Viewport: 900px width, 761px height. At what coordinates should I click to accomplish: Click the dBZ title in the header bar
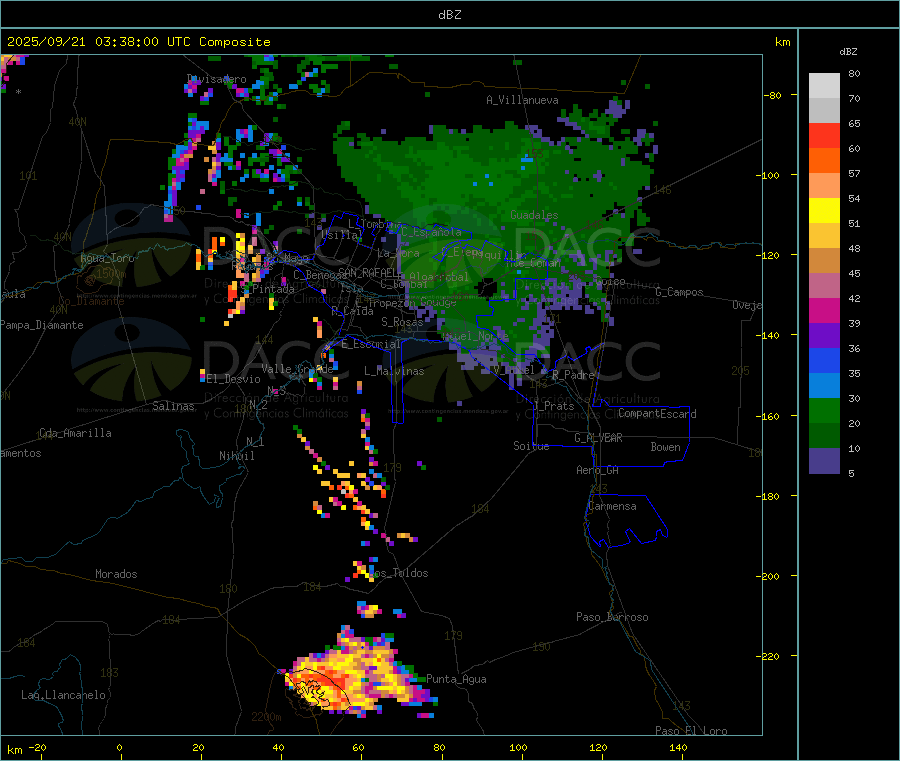tap(449, 15)
